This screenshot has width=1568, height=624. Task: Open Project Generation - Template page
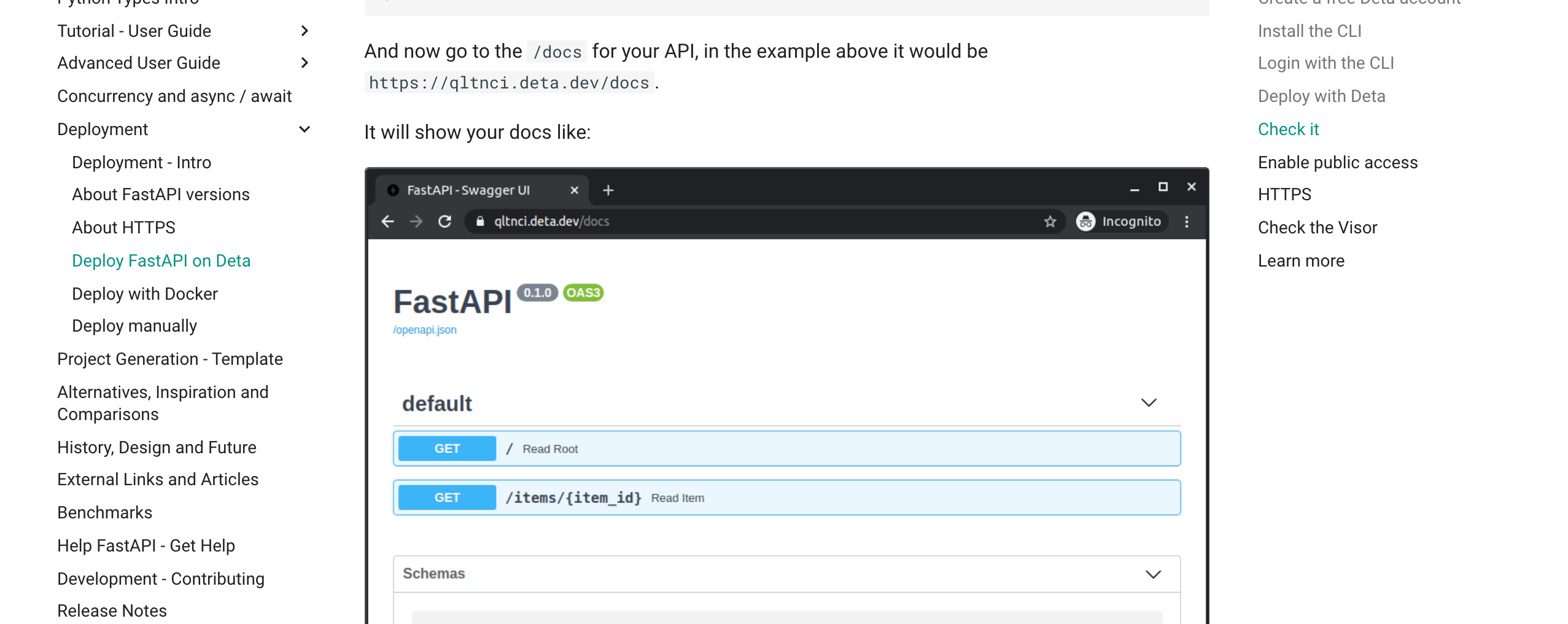pos(170,359)
